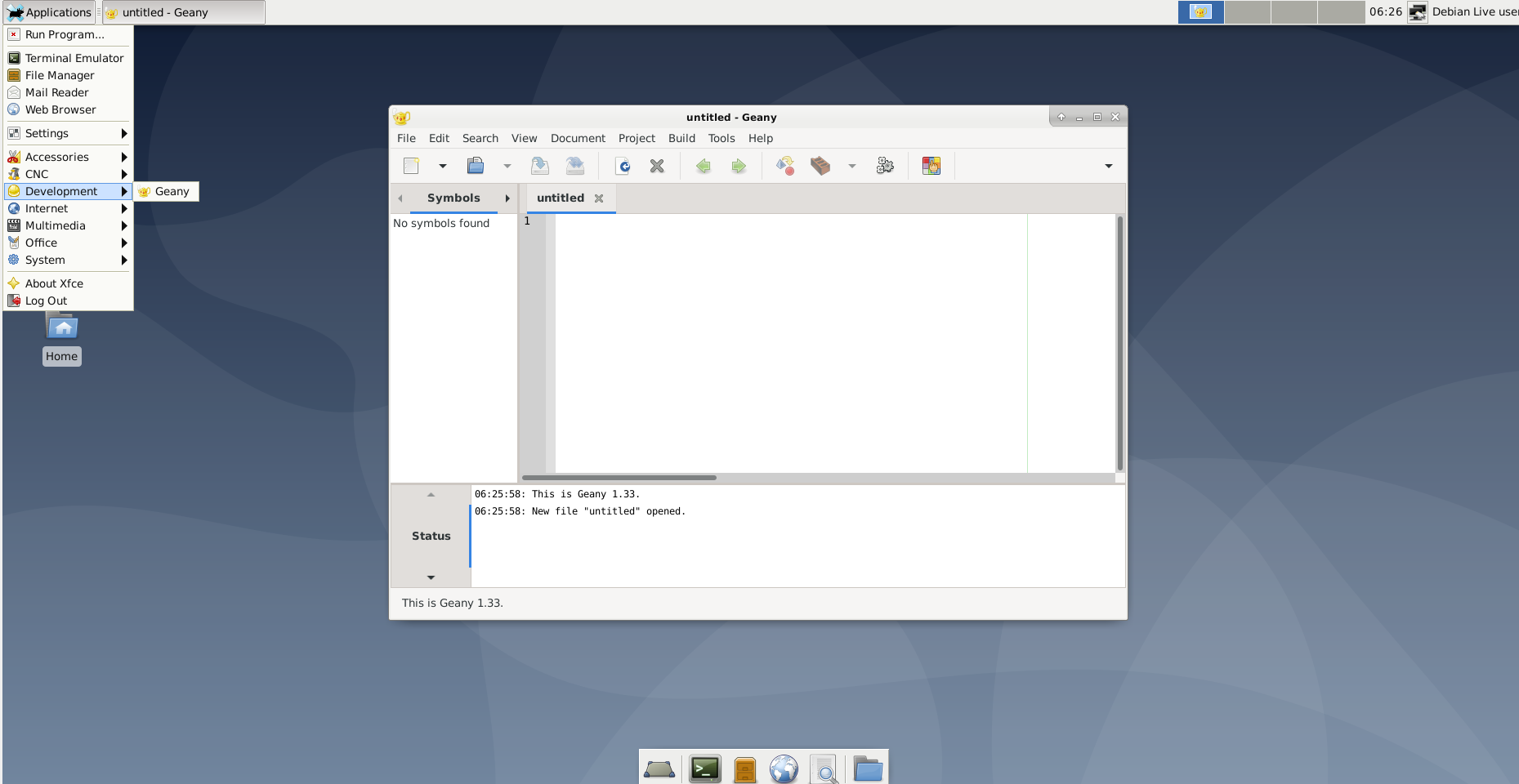Screen dimensions: 1519x784
Task: Close current file with toolbar X icon
Action: click(x=657, y=166)
